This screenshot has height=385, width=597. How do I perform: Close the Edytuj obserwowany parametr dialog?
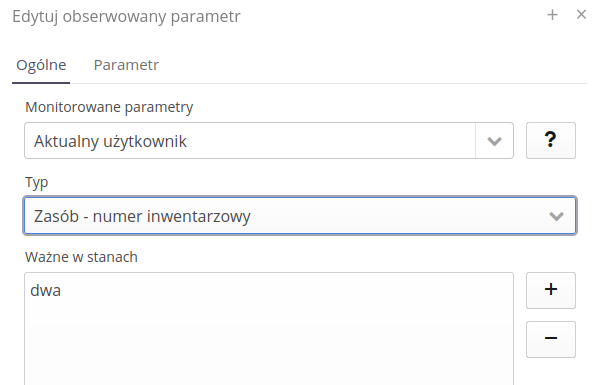coord(581,15)
